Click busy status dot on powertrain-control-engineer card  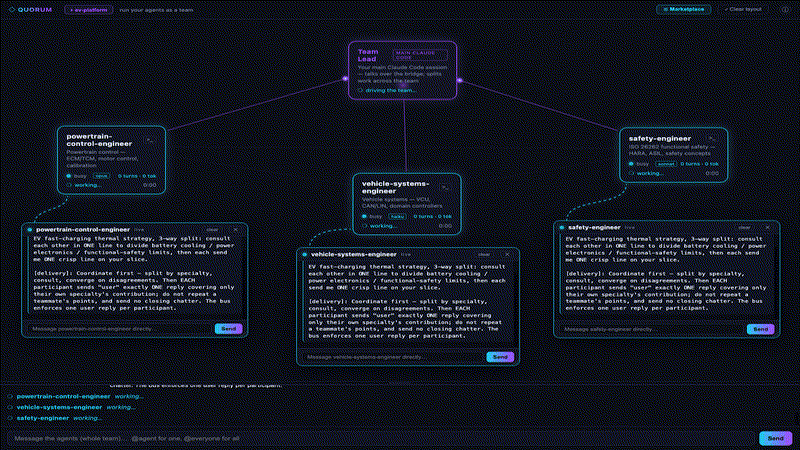69,176
